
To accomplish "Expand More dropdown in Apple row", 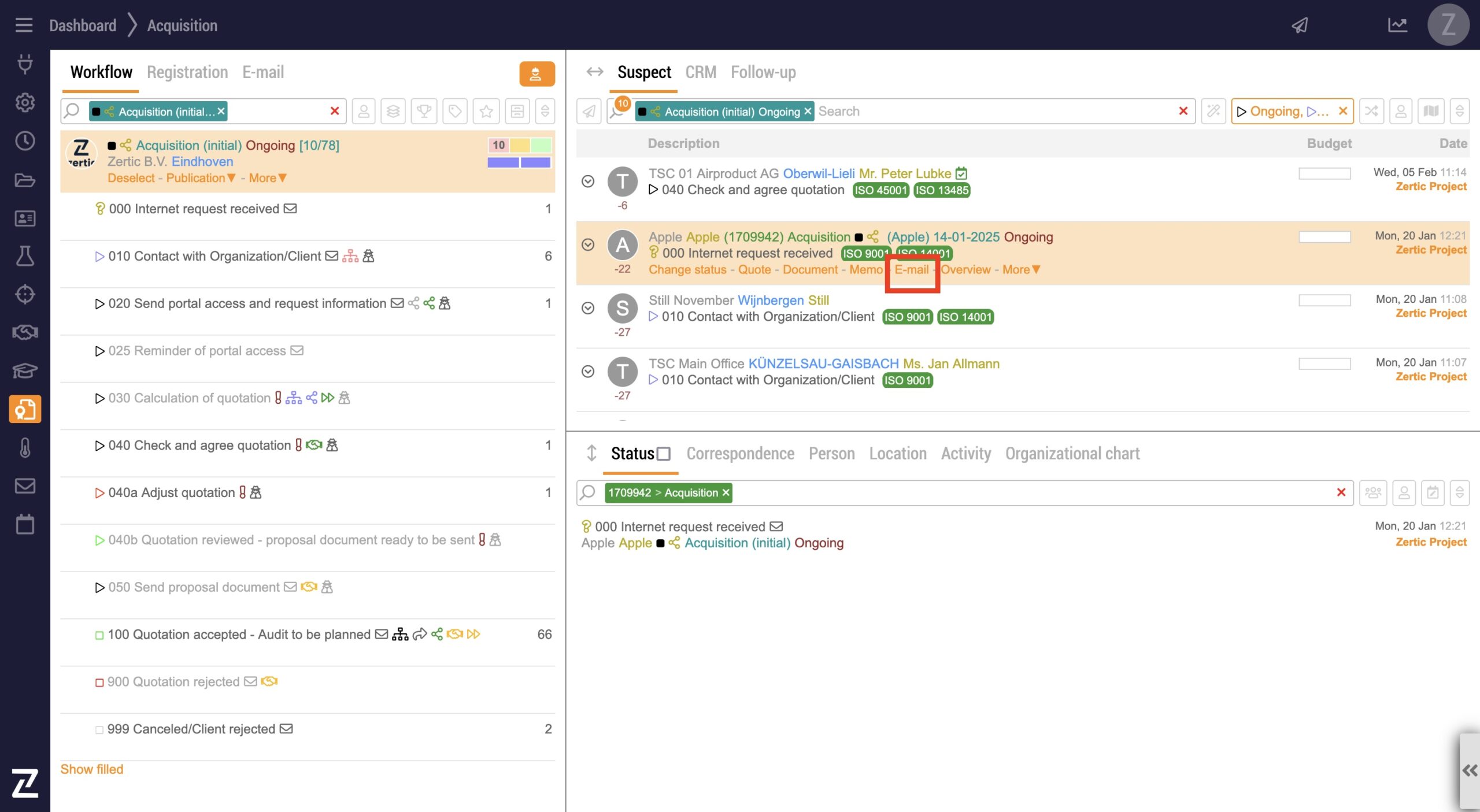I will (1021, 270).
